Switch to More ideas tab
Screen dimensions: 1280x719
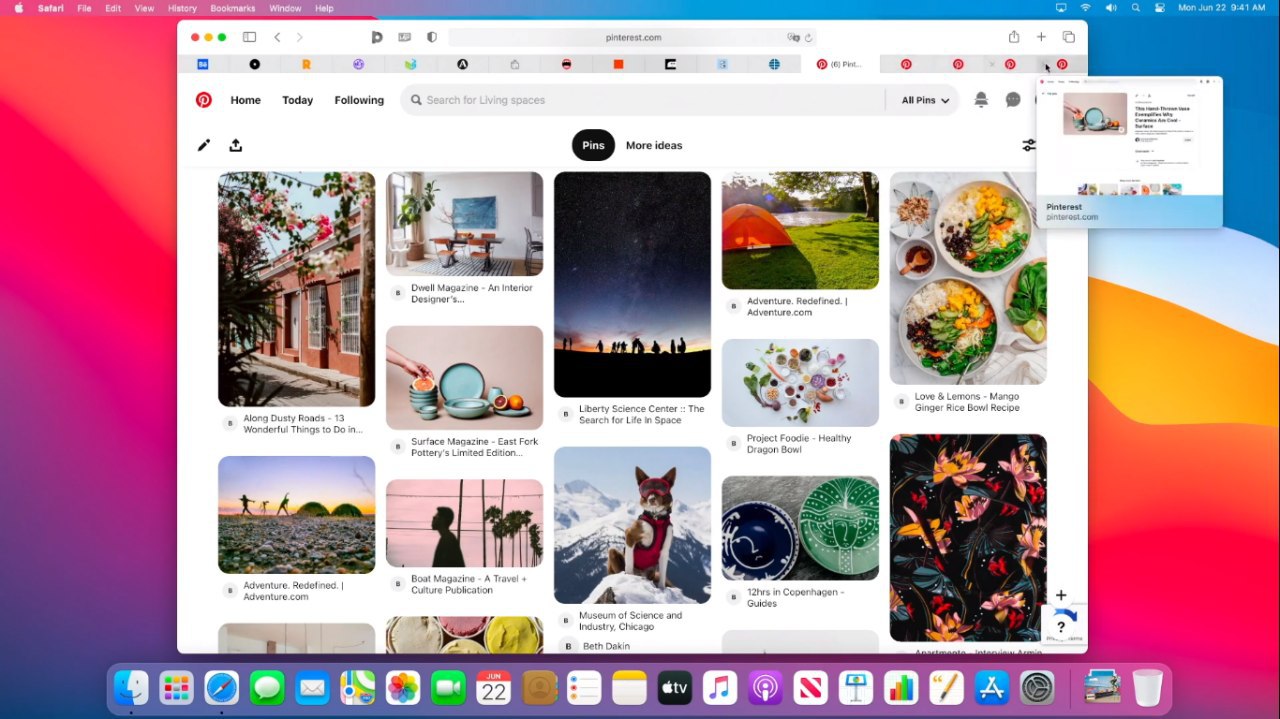654,145
